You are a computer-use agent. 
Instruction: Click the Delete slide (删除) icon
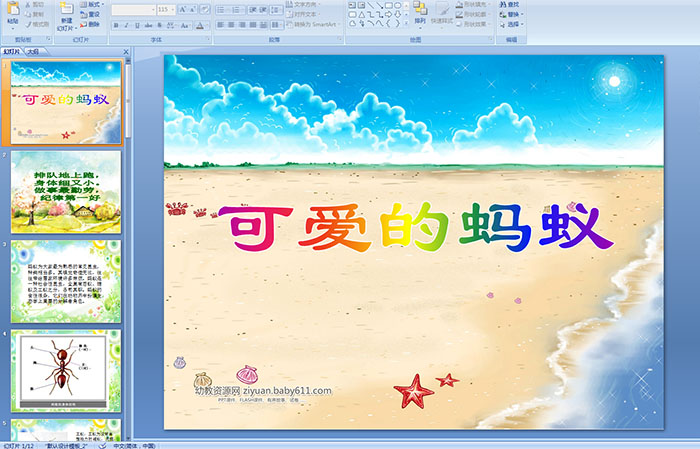point(93,25)
